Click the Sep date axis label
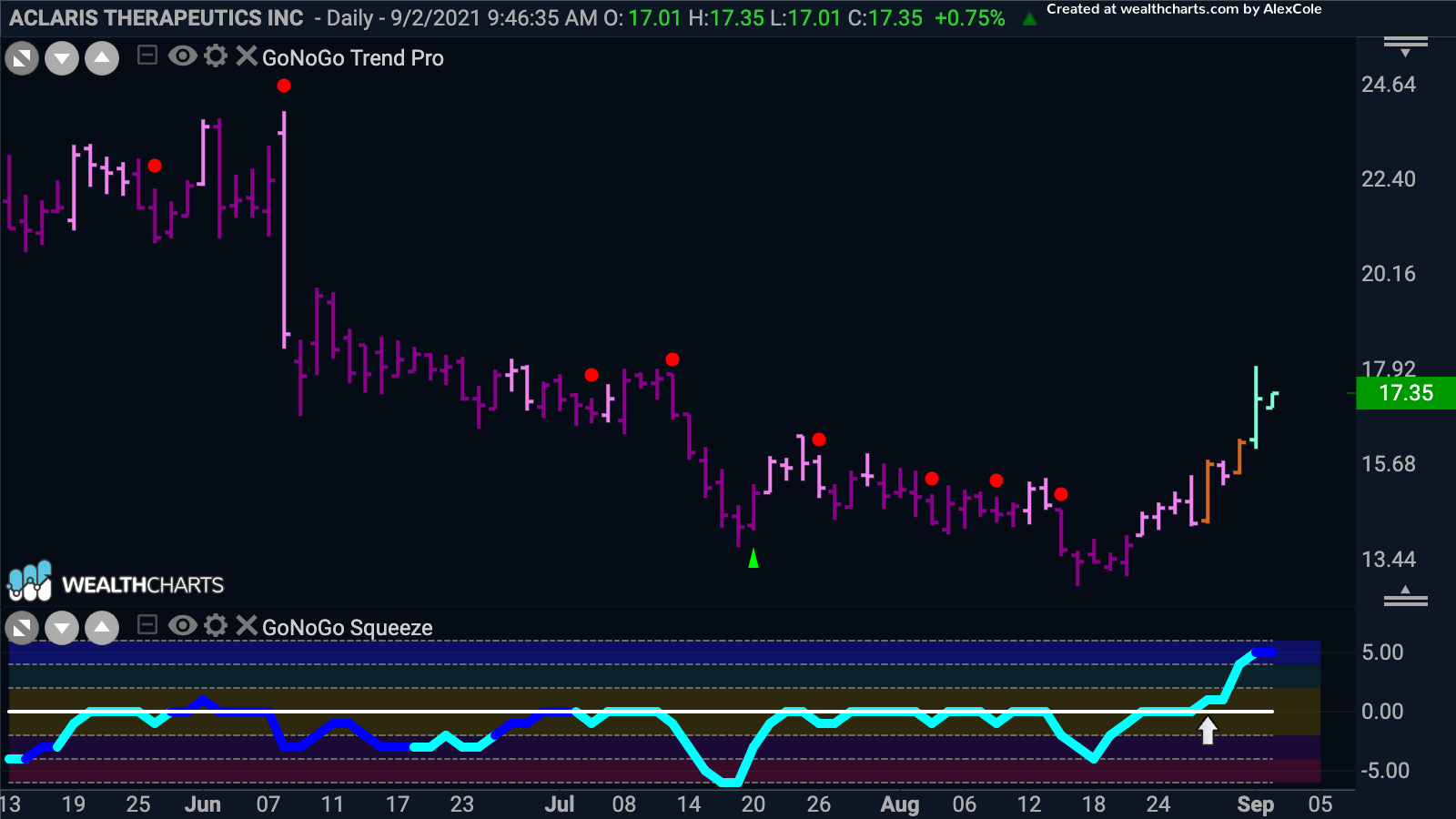This screenshot has height=819, width=1456. (x=1255, y=804)
